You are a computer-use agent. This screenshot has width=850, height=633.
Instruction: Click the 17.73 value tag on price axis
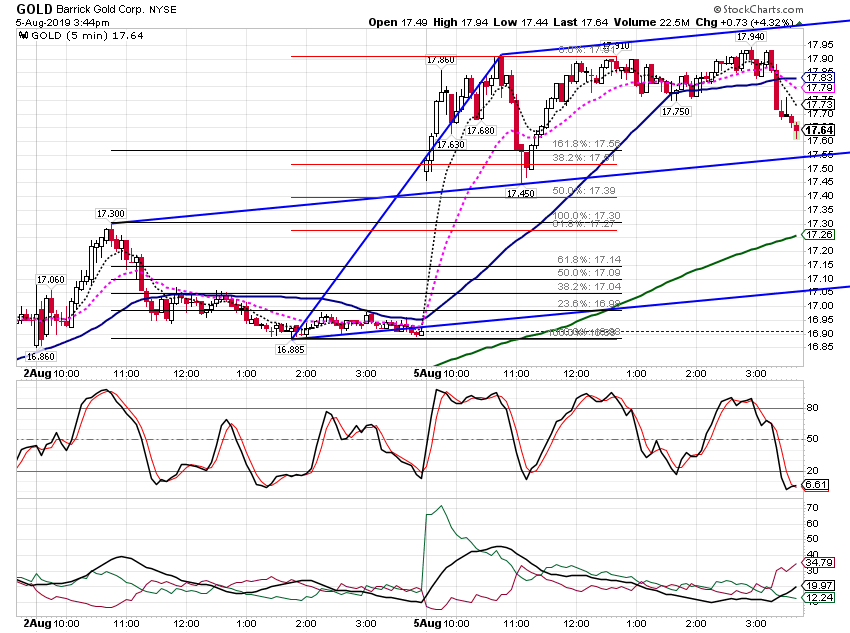(819, 104)
